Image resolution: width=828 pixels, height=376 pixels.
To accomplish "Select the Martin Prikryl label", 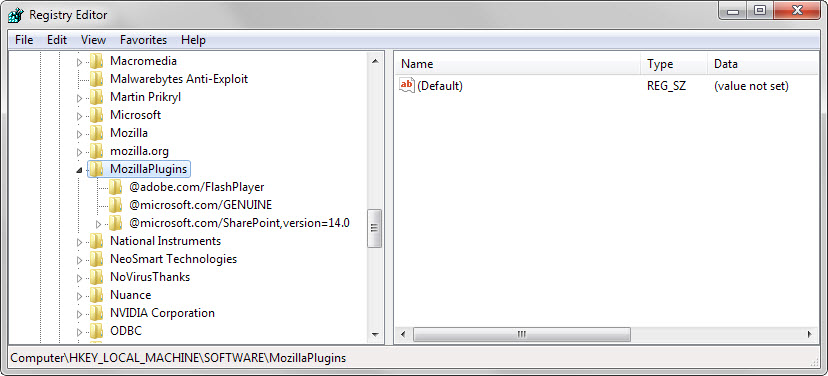I will click(x=146, y=97).
